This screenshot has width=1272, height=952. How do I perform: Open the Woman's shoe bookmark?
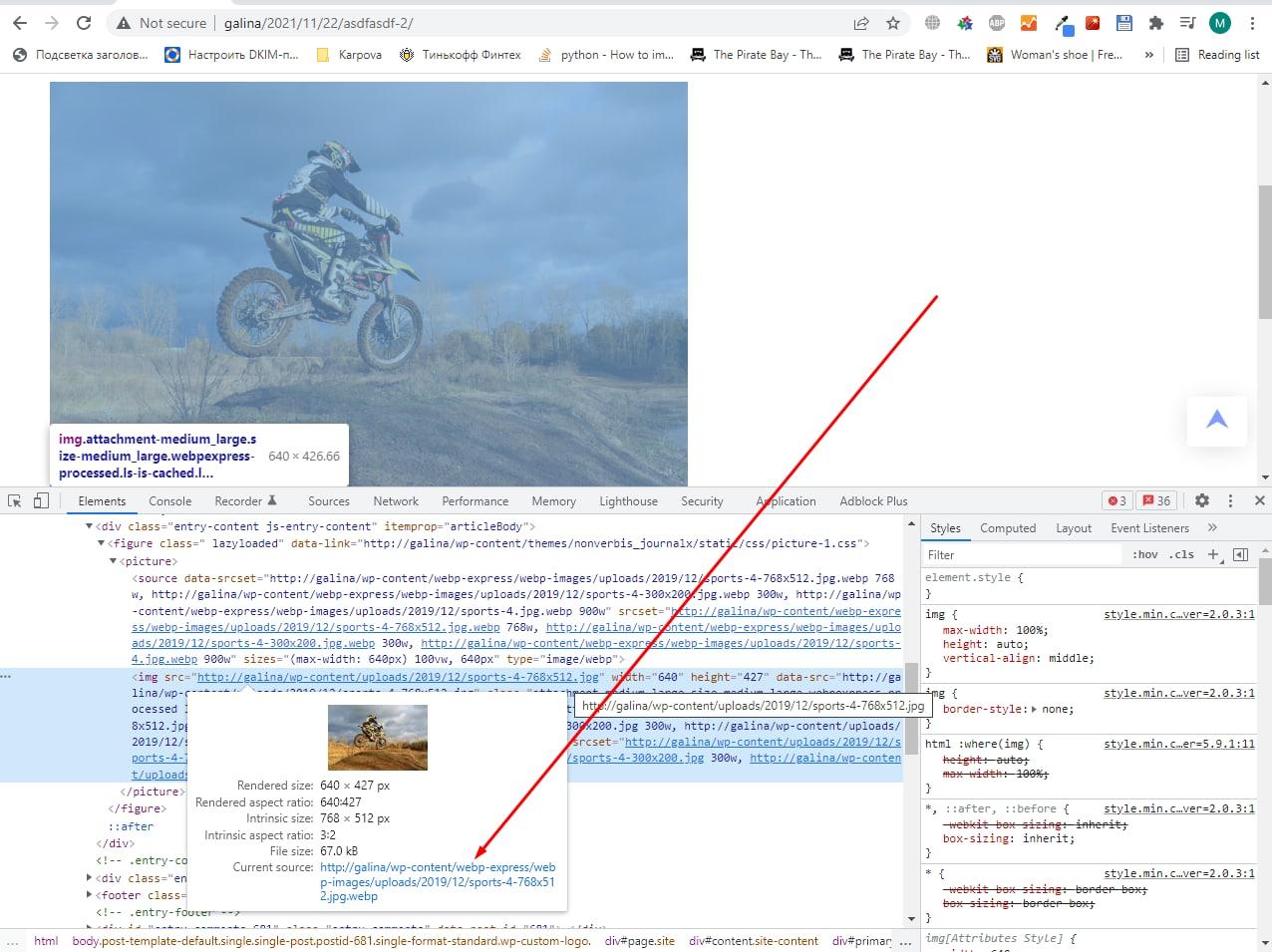click(1055, 55)
